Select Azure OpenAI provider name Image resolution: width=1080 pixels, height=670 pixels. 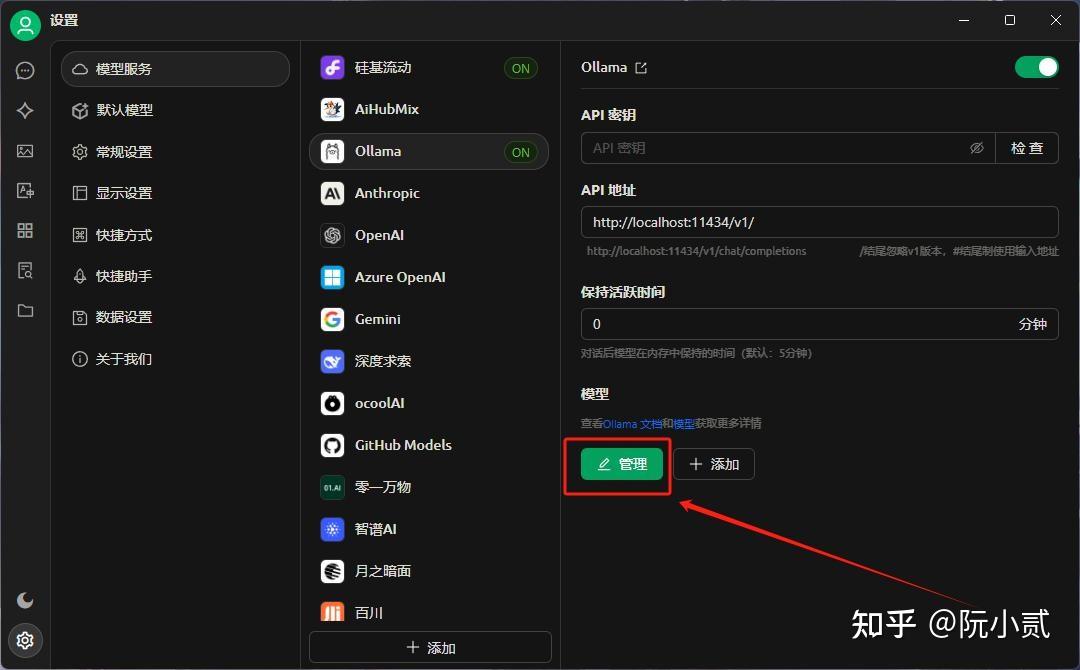[x=400, y=278]
